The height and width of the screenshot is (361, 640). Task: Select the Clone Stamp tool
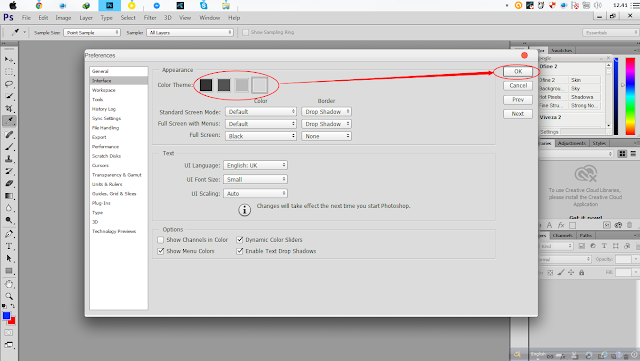point(9,159)
